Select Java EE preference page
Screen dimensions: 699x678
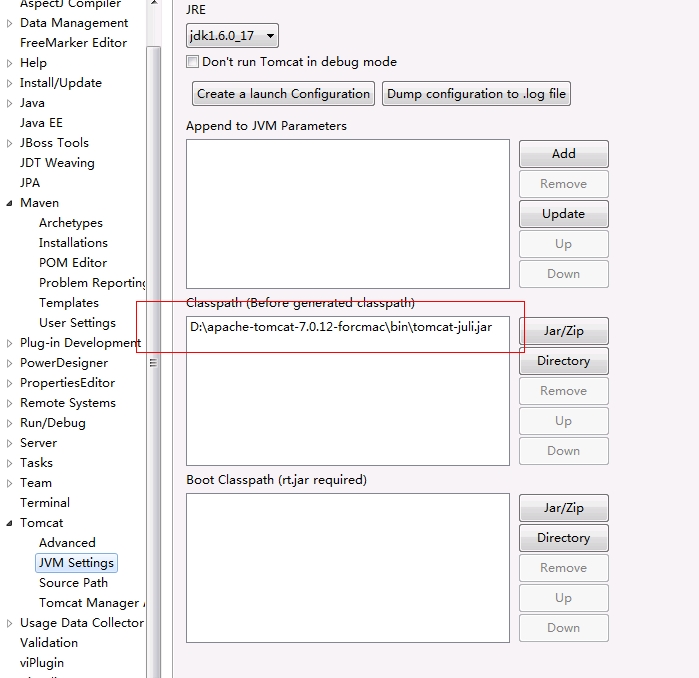41,123
